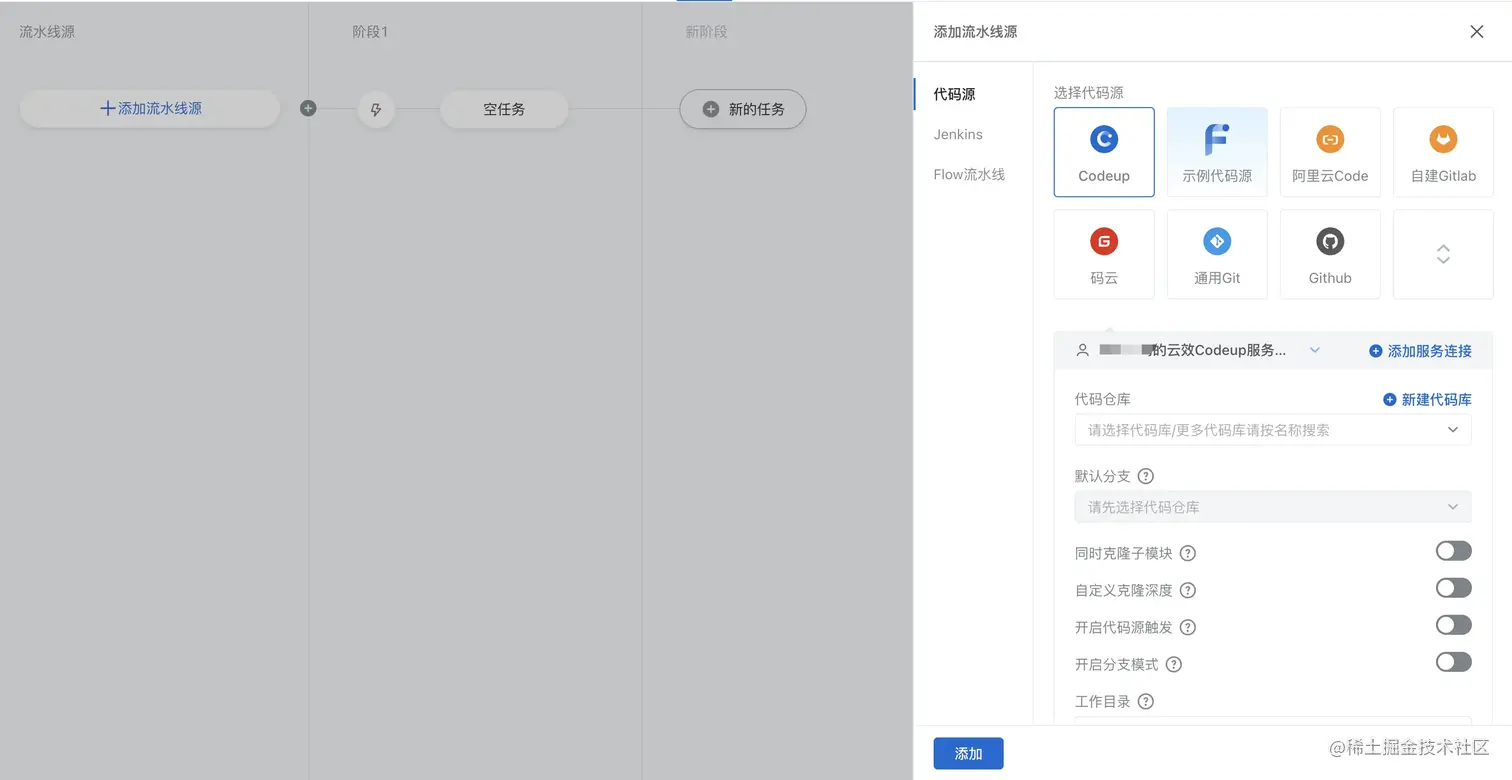Click the 添加流水线源 button in pipeline
Image resolution: width=1512 pixels, height=780 pixels.
click(150, 108)
